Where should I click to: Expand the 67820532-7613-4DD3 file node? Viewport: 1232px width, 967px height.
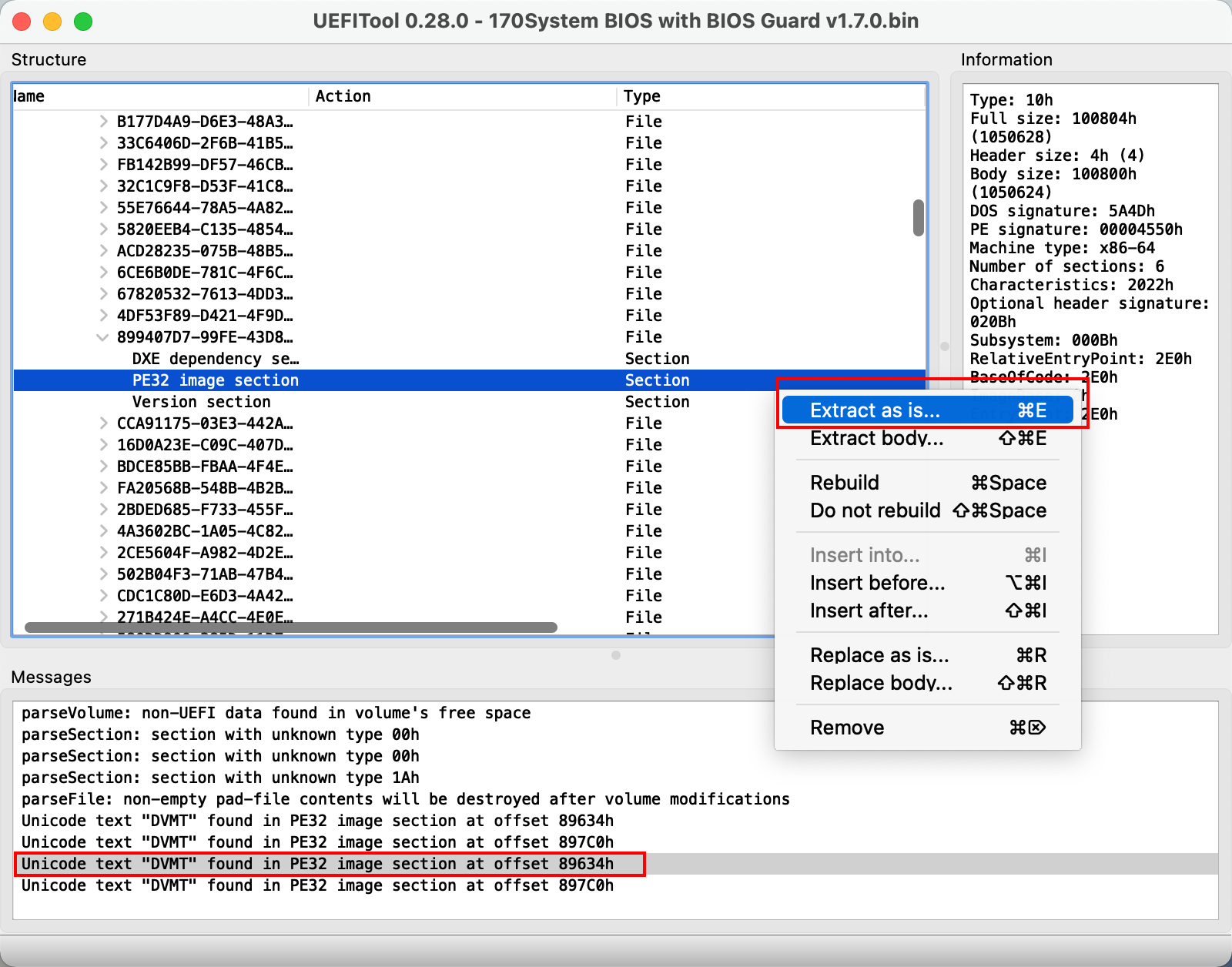[x=103, y=294]
